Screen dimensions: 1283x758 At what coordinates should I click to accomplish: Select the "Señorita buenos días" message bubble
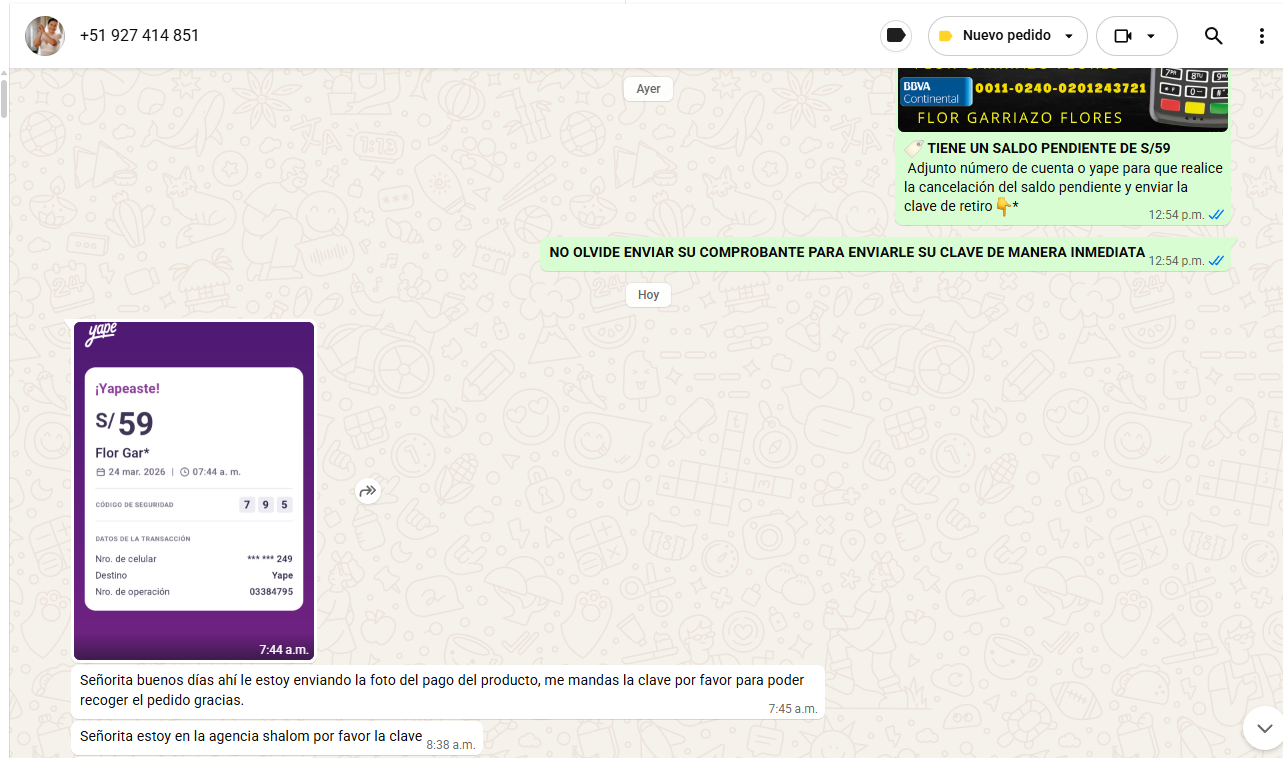click(x=447, y=690)
